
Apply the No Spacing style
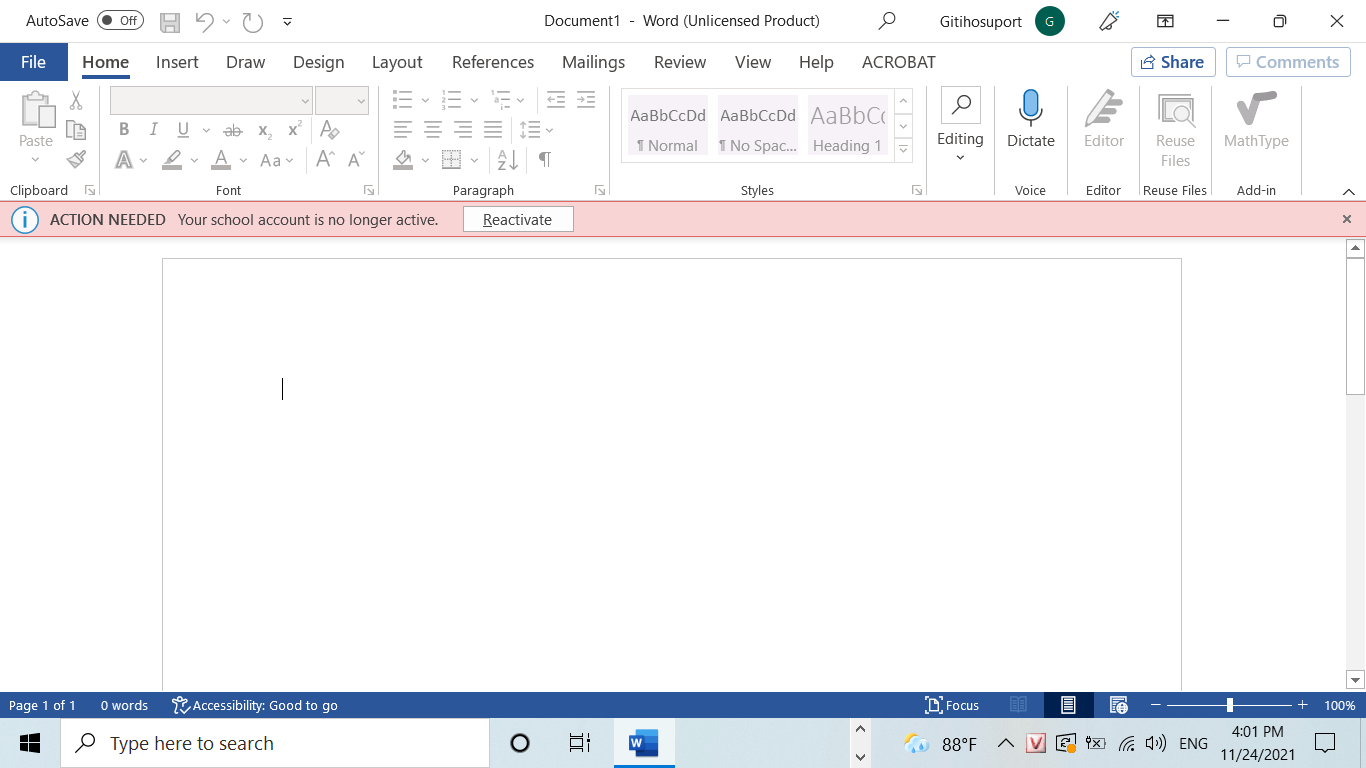point(757,126)
